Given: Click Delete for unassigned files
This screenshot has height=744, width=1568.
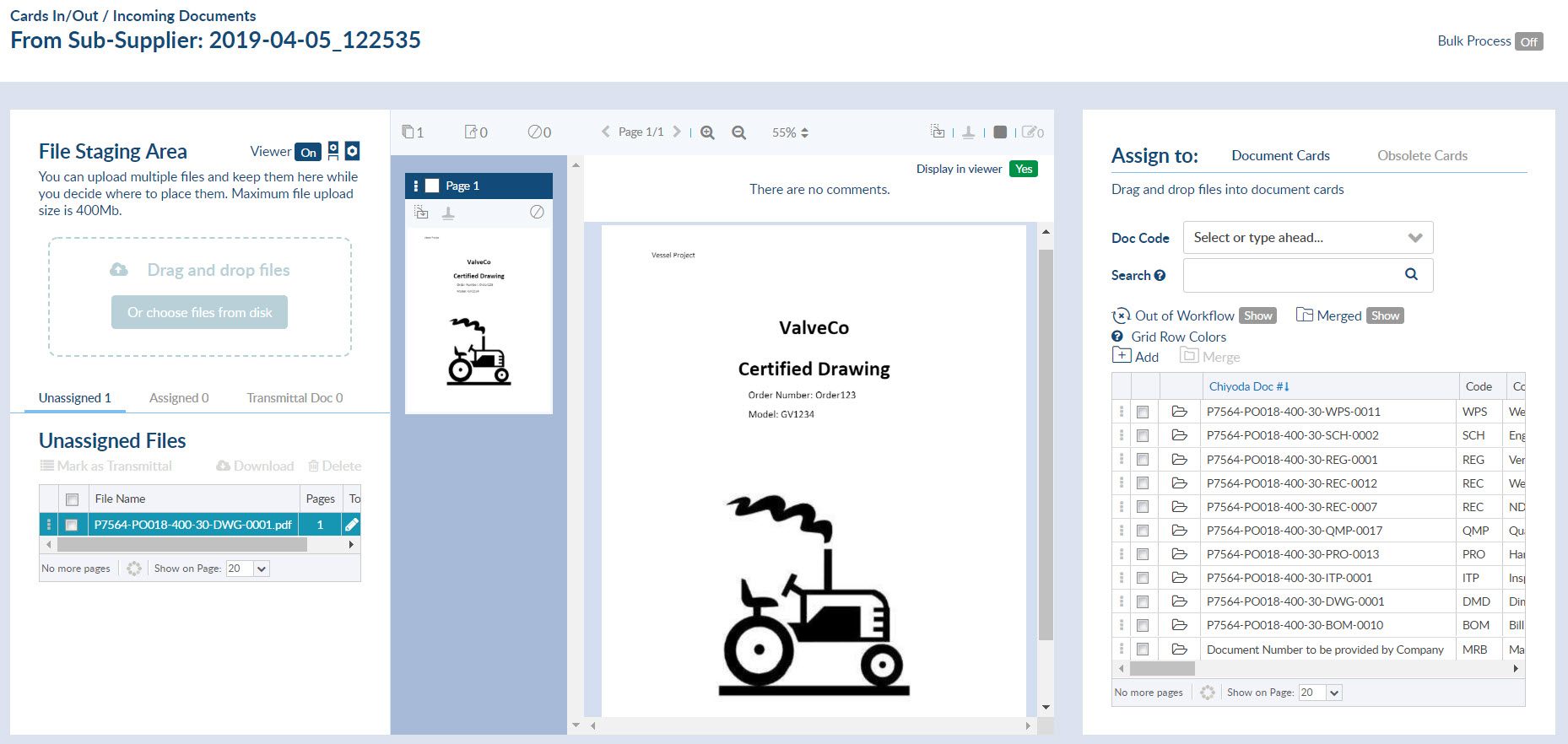Looking at the screenshot, I should [335, 466].
